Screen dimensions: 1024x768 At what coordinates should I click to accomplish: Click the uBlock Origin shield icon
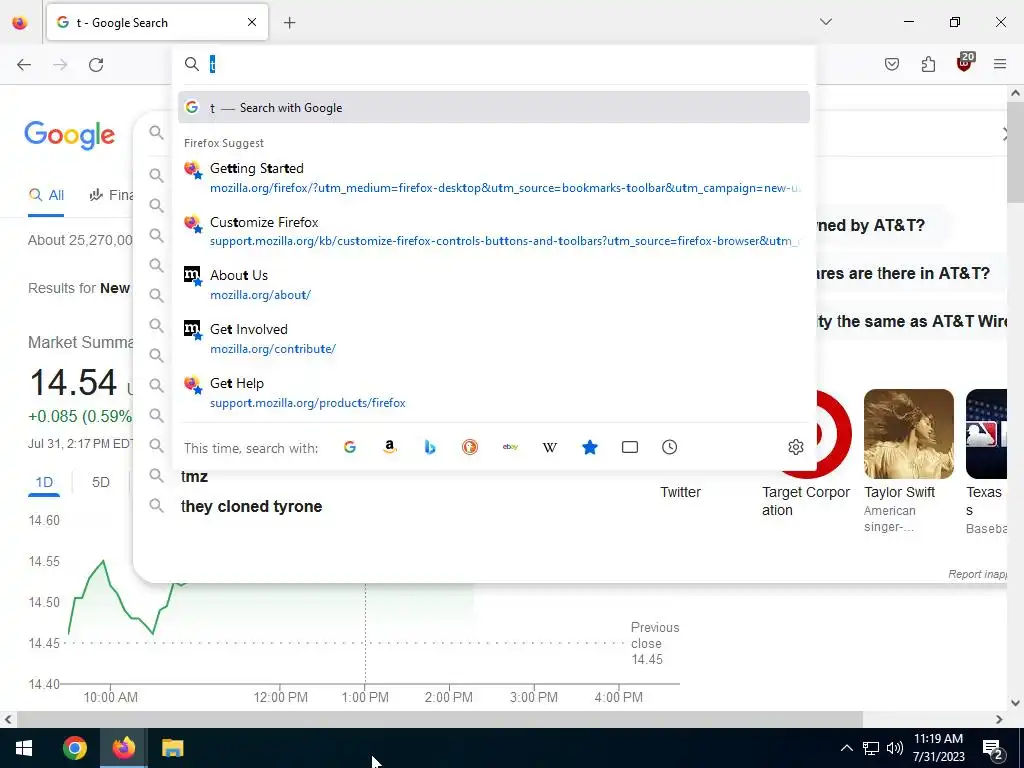point(965,63)
